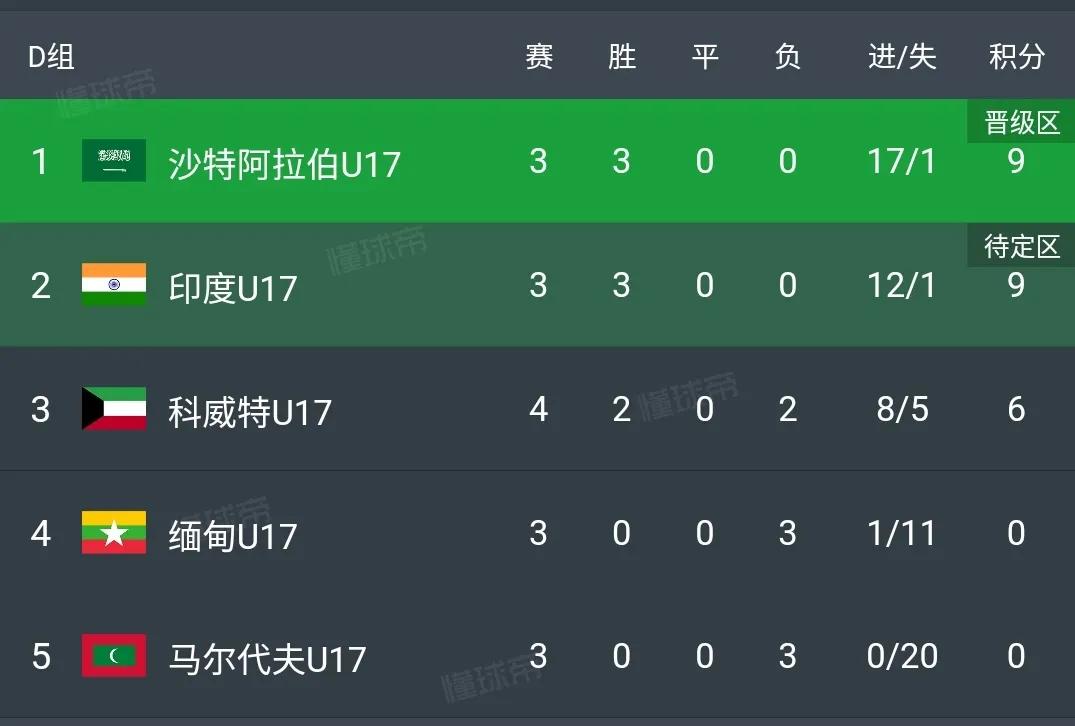This screenshot has width=1075, height=726.
Task: Click the 赛 matches column header
Action: tap(538, 56)
